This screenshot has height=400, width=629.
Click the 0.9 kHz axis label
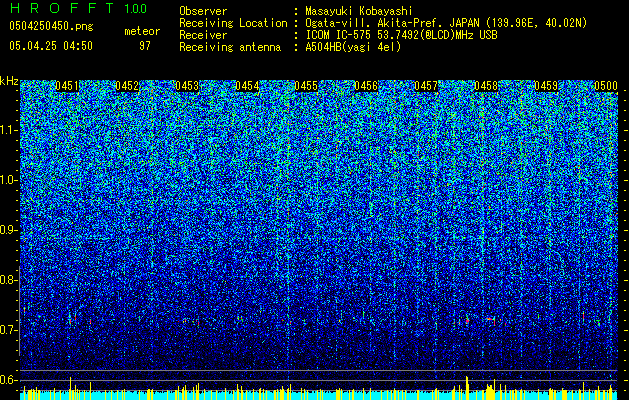coord(8,230)
